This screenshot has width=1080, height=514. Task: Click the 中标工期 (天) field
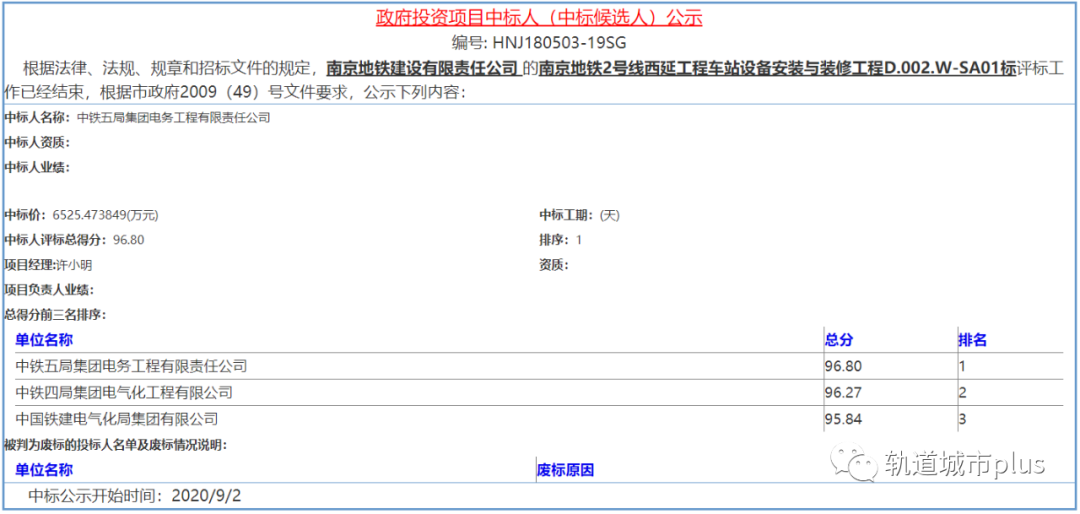pos(580,216)
